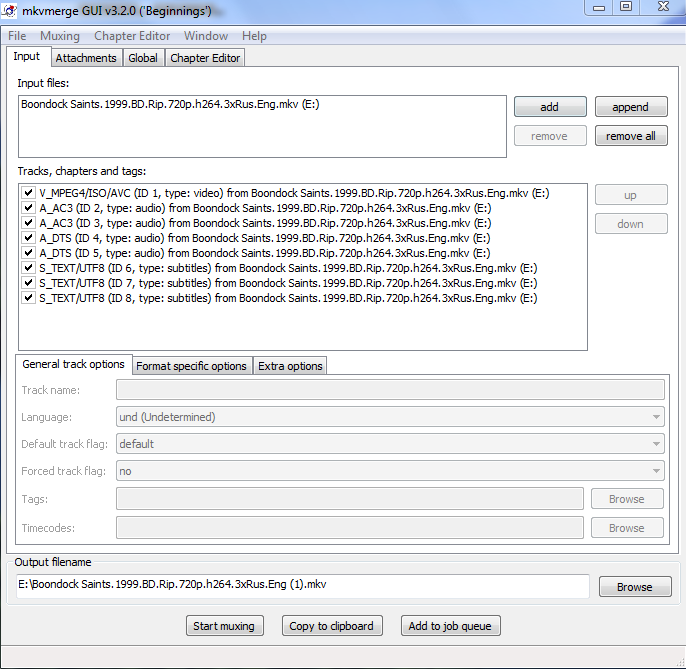The width and height of the screenshot is (686, 669).
Task: Select the General track options tab
Action: point(74,364)
